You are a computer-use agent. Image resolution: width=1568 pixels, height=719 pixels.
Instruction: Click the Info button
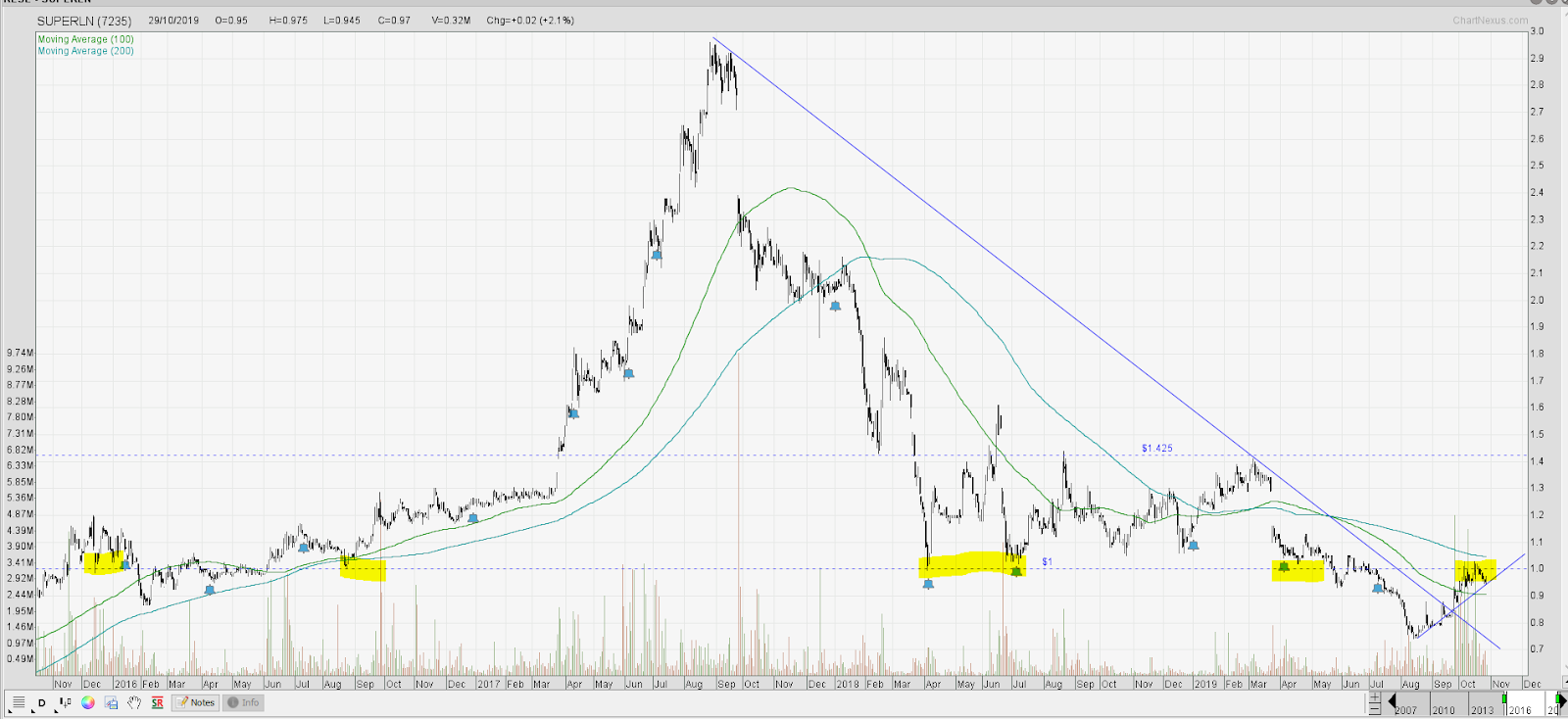243,702
